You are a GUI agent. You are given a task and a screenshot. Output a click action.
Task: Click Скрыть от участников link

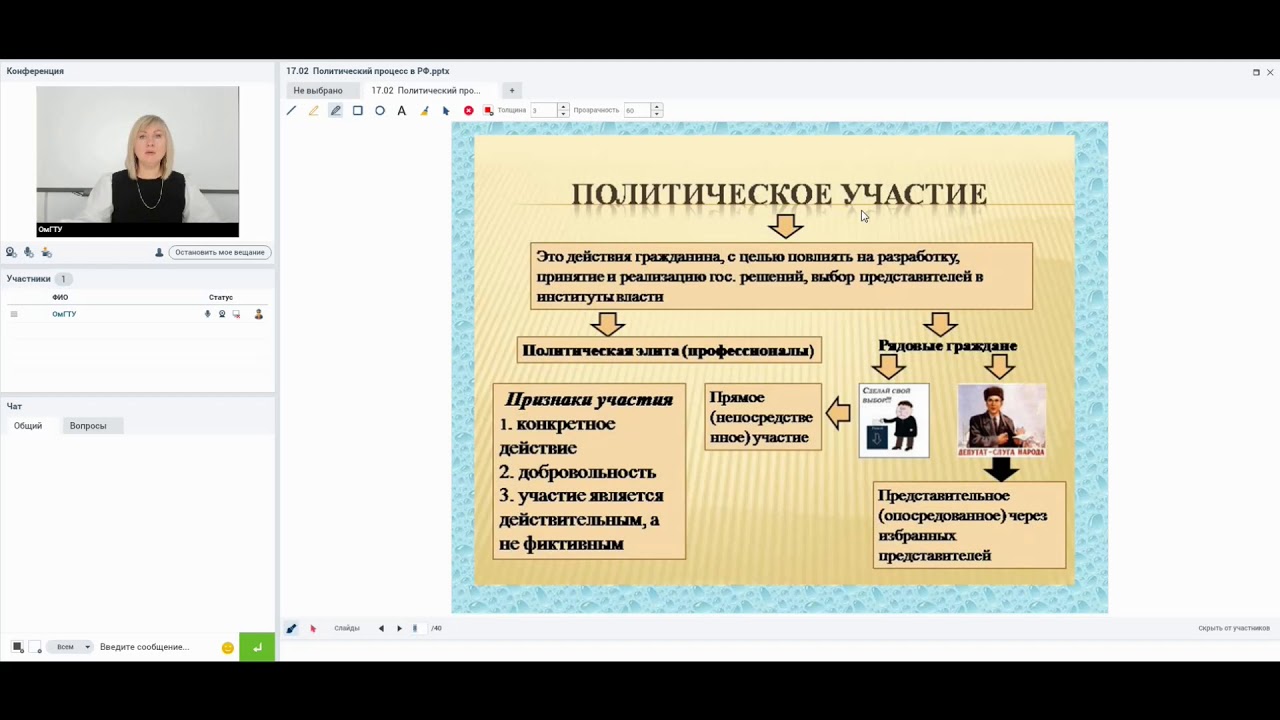pyautogui.click(x=1234, y=628)
